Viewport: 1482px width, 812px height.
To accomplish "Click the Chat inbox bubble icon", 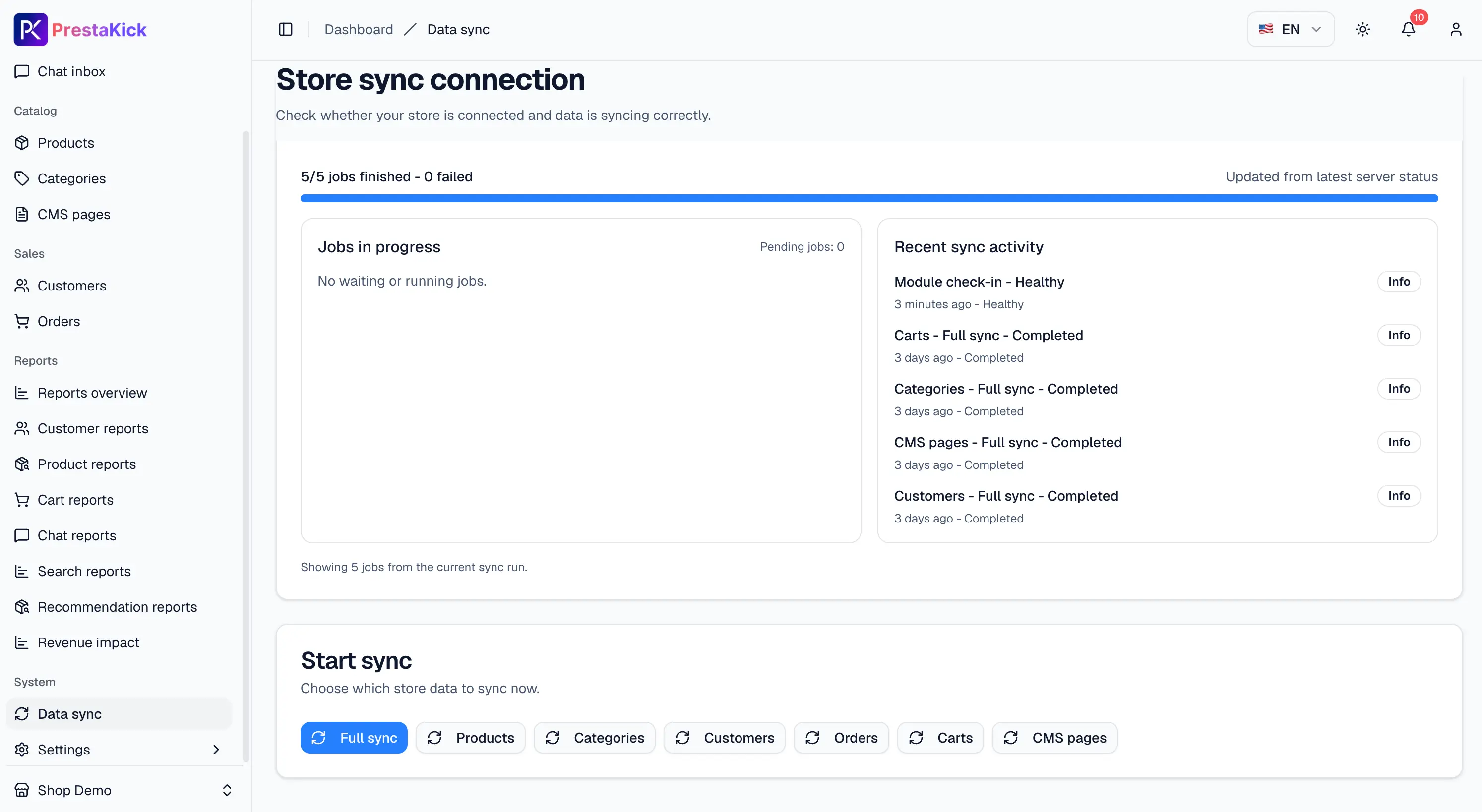I will click(22, 71).
